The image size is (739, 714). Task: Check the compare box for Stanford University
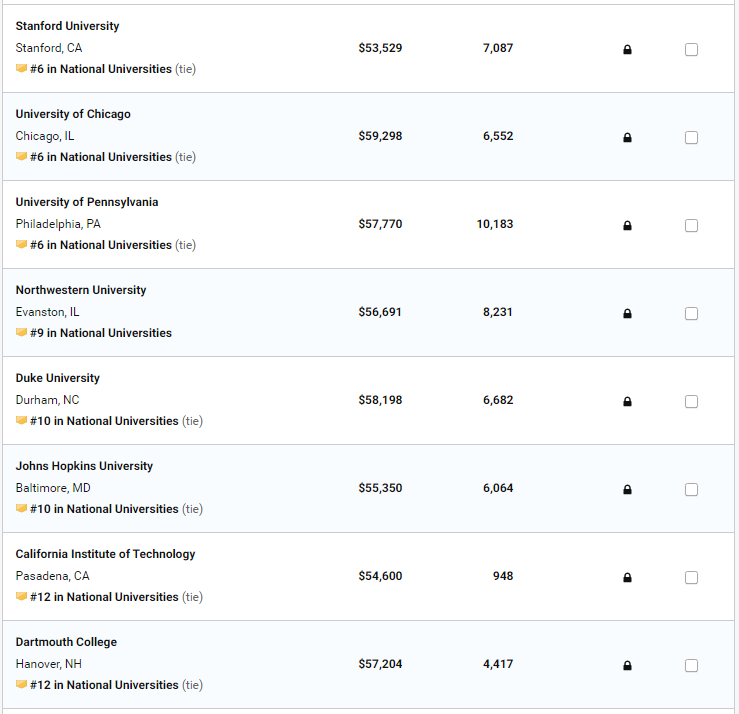click(x=691, y=49)
